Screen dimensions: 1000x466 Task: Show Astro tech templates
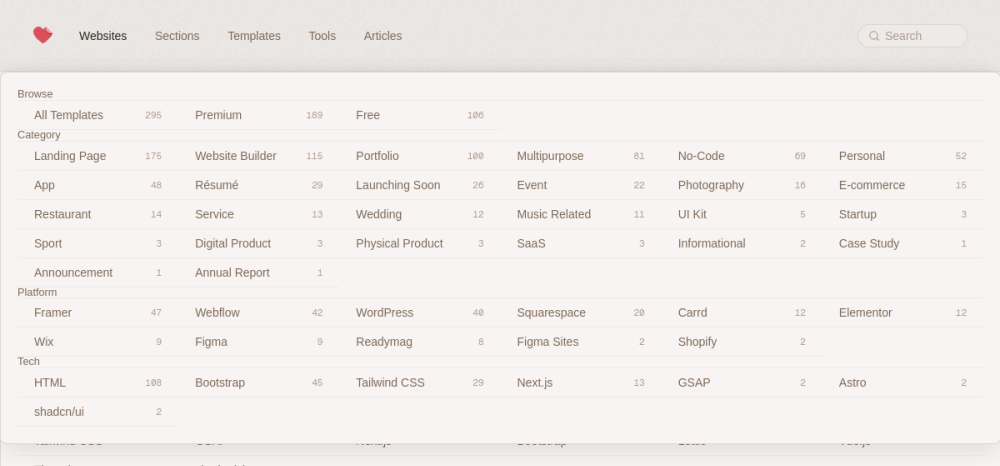[902, 383]
